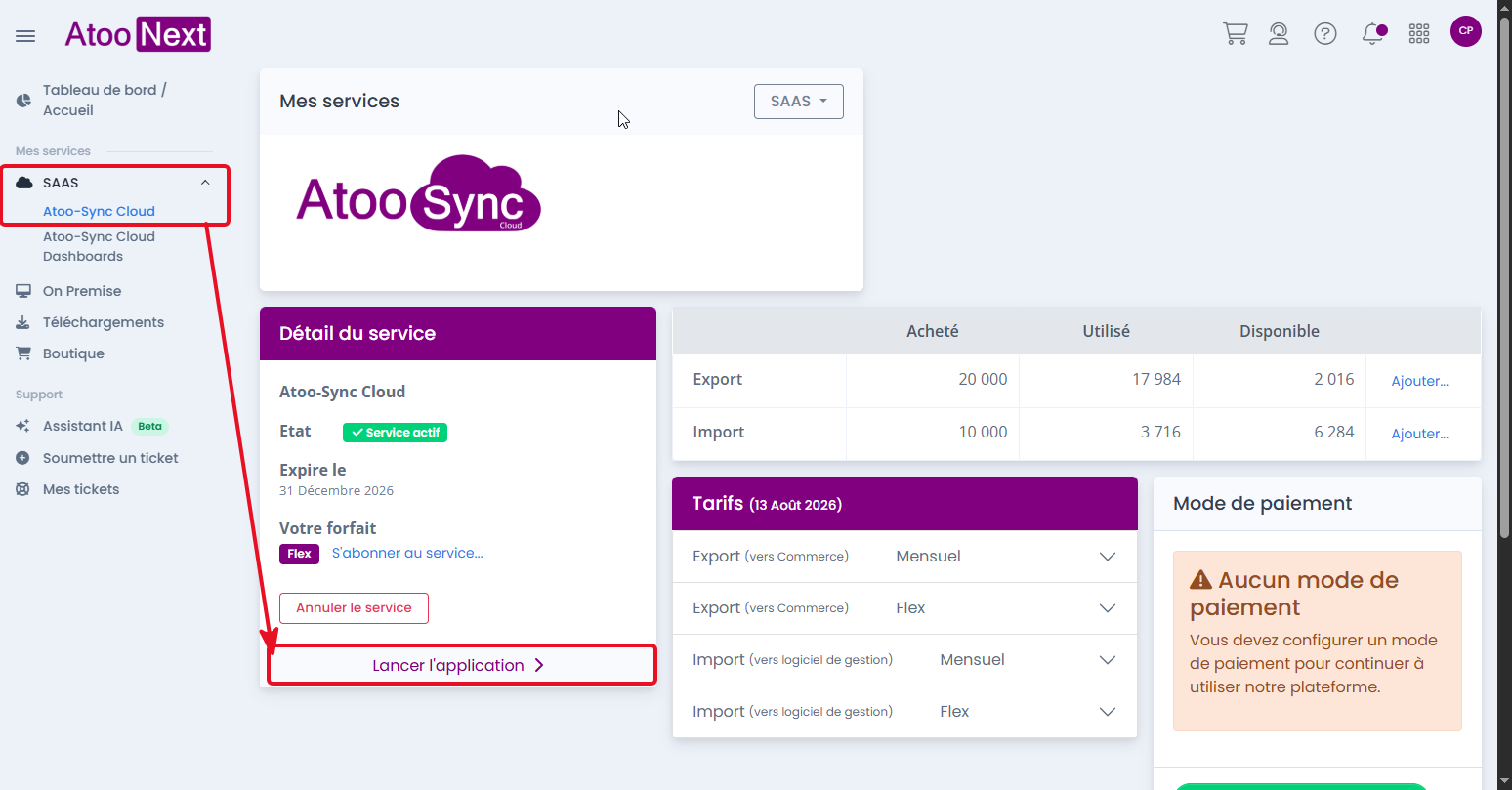Open Téléchargements in the sidebar

pyautogui.click(x=104, y=322)
